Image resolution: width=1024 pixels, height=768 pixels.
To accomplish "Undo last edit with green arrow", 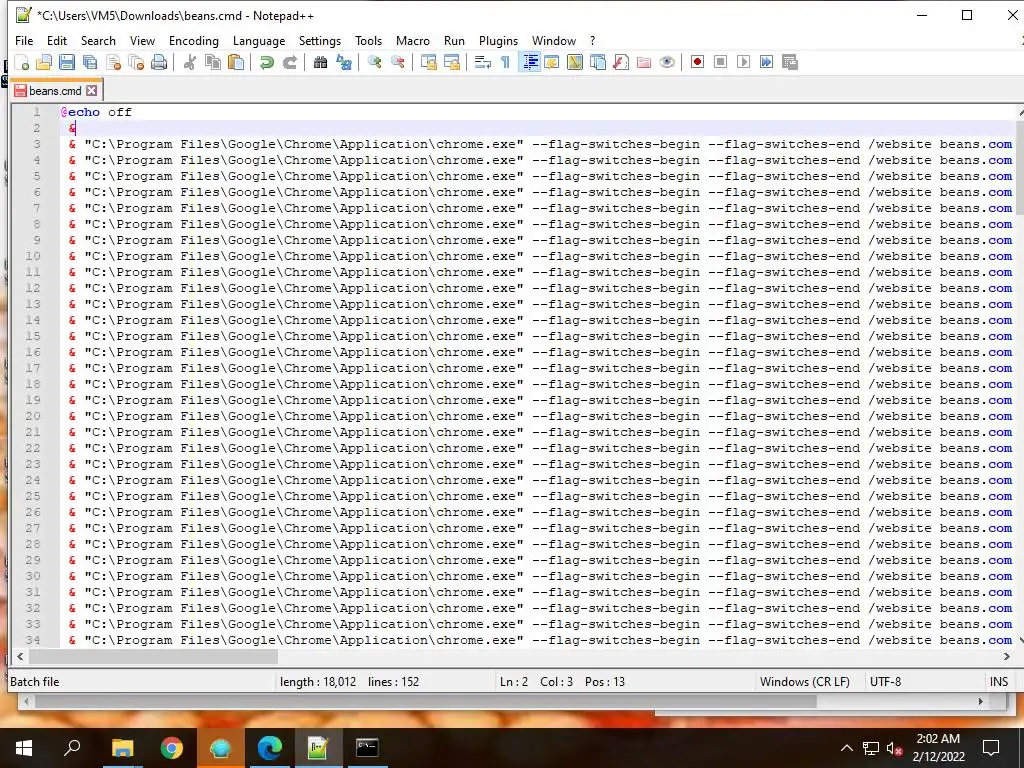I will pos(266,62).
